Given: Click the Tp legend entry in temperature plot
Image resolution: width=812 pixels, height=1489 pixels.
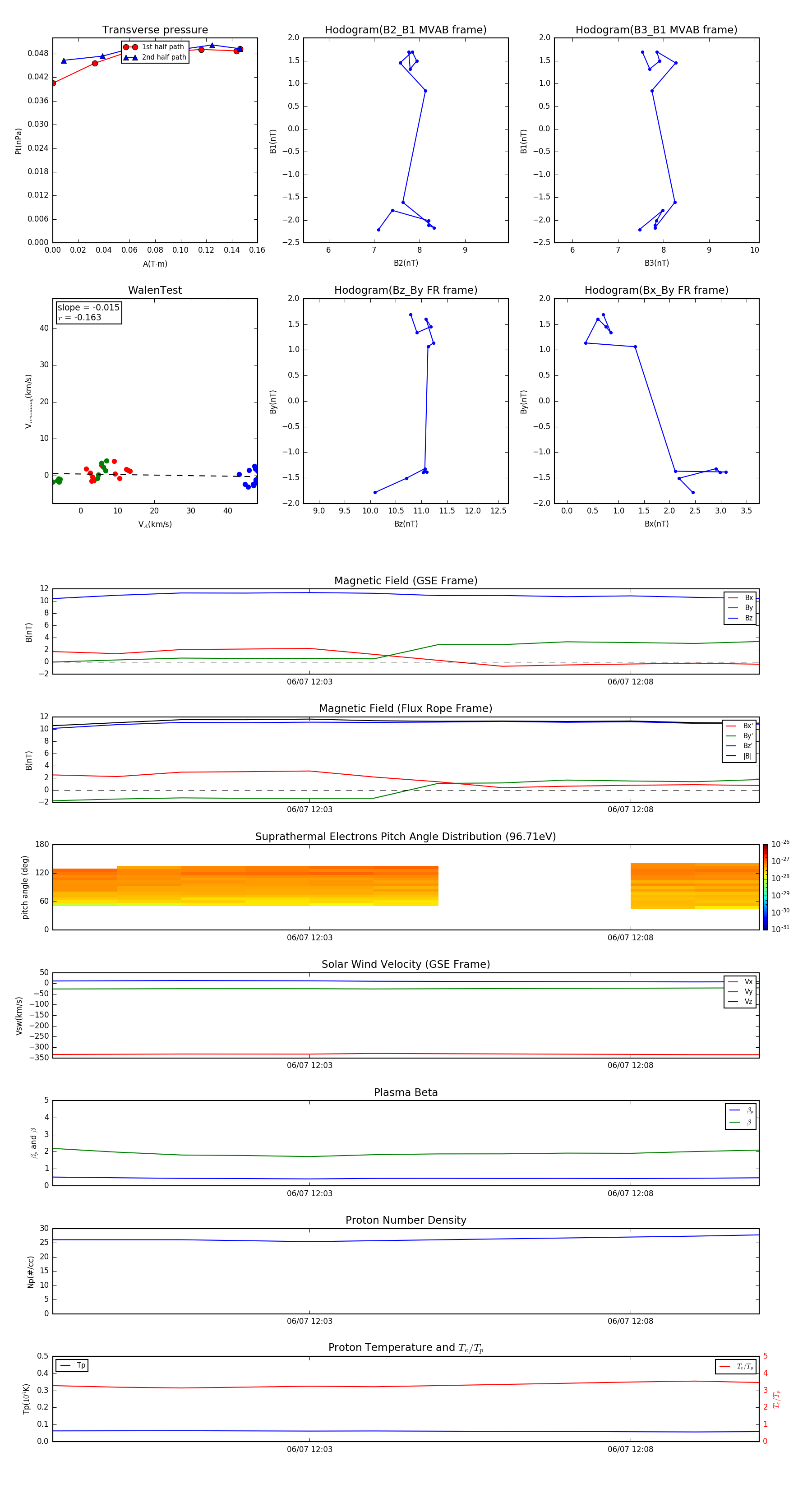Looking at the screenshot, I should click(x=72, y=1366).
